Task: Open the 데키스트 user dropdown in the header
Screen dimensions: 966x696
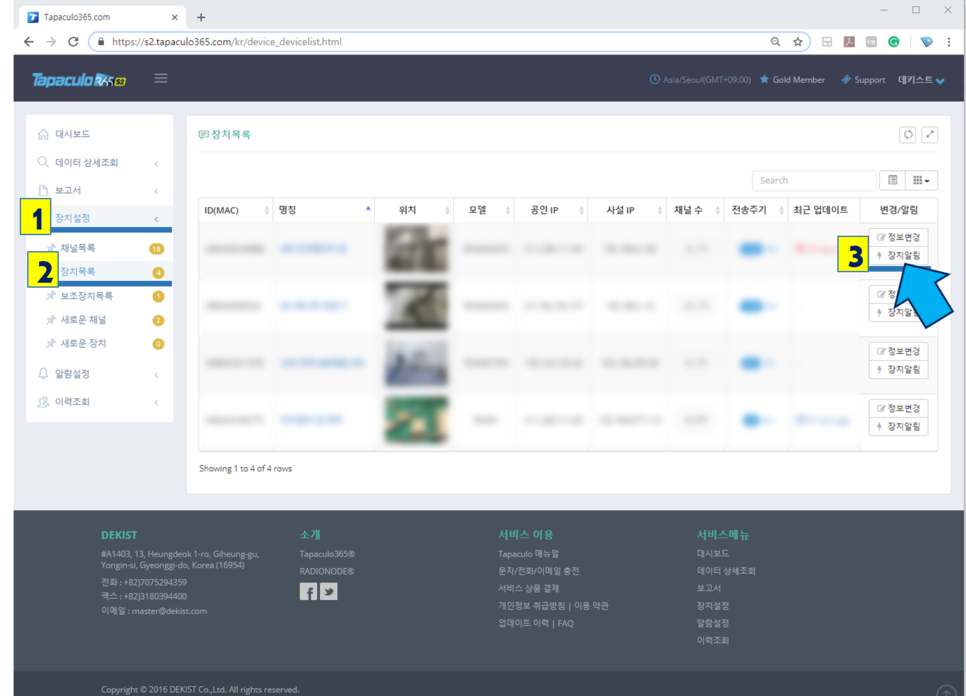Action: 921,80
